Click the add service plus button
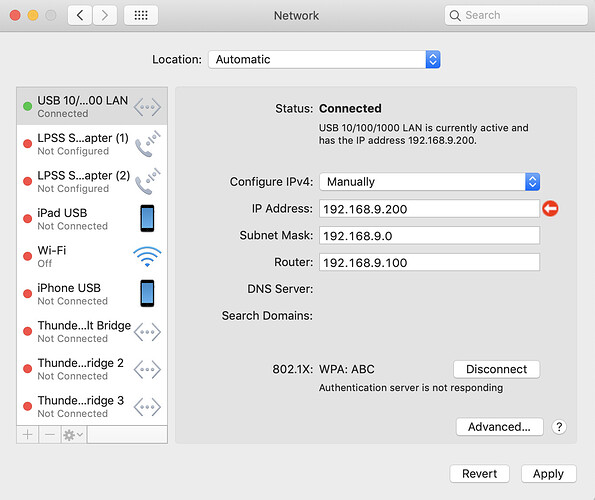The width and height of the screenshot is (595, 500). (x=27, y=435)
